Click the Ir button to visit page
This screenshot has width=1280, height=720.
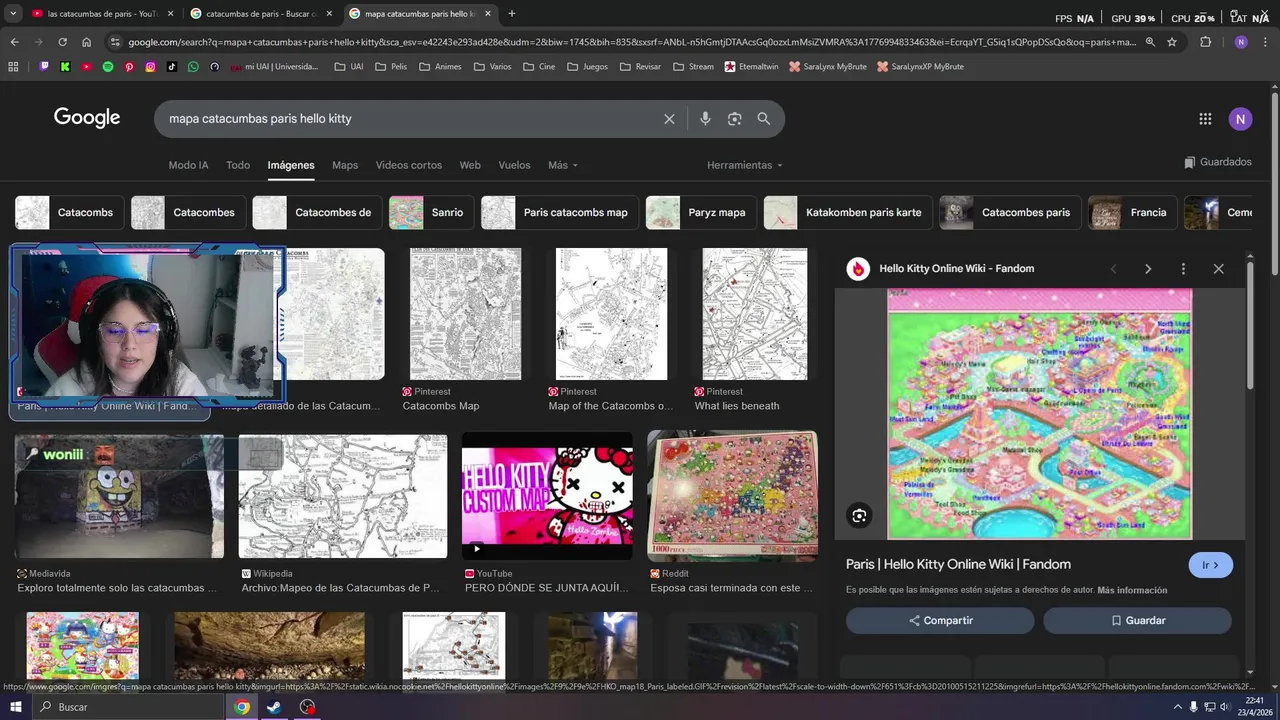1211,565
